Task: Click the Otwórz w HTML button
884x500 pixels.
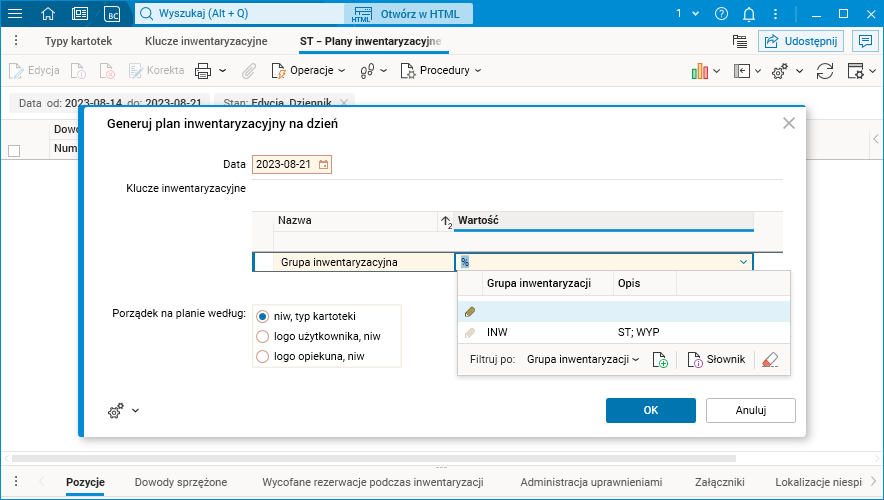Action: coord(408,14)
